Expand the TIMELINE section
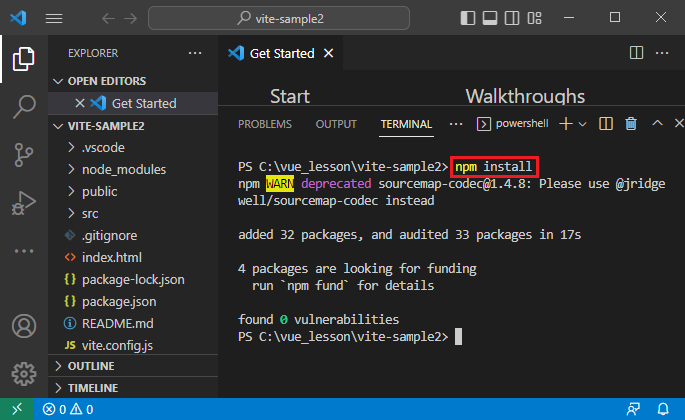685x420 pixels. click(133, 388)
